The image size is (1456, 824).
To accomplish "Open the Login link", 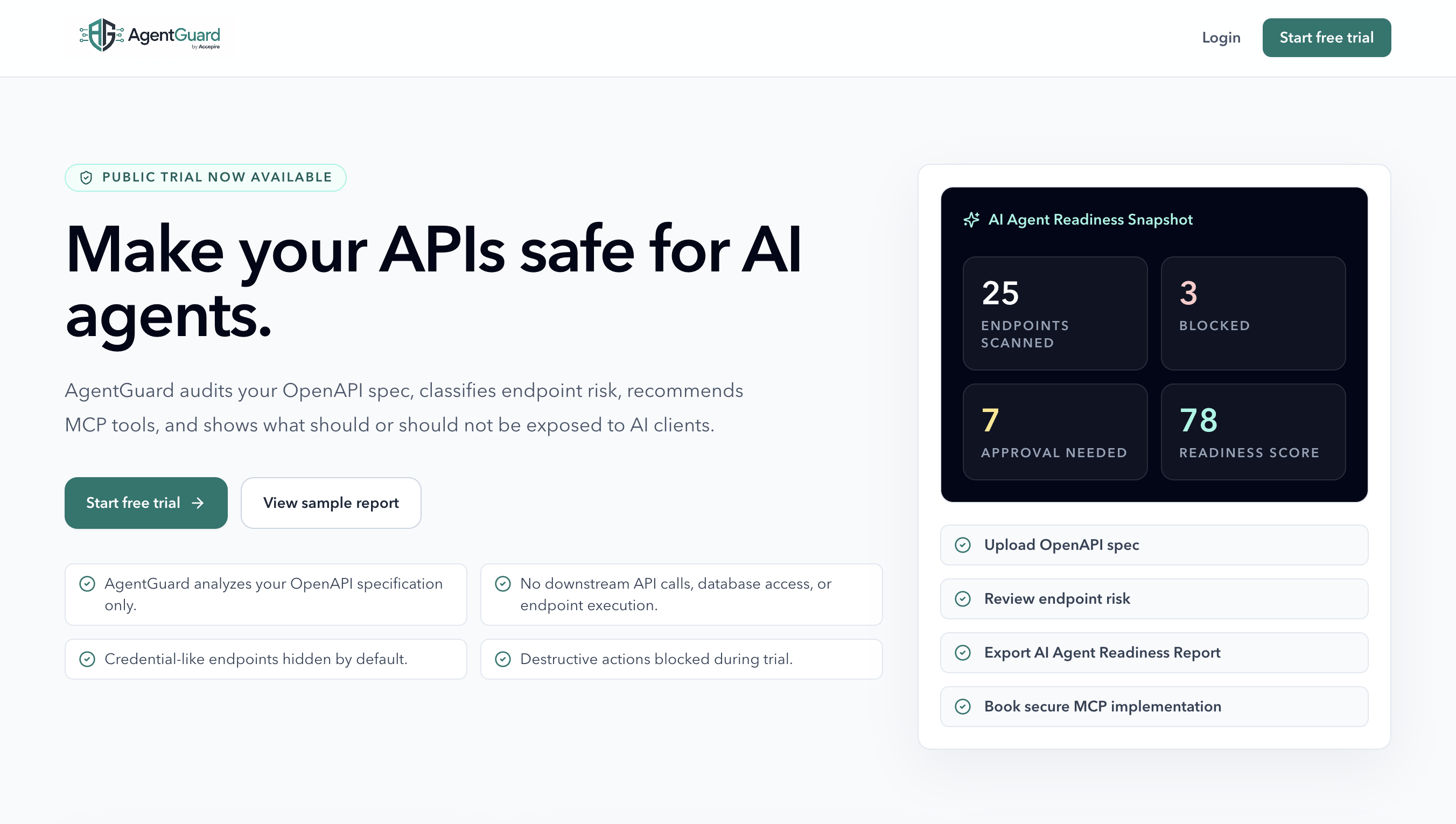I will click(1221, 38).
